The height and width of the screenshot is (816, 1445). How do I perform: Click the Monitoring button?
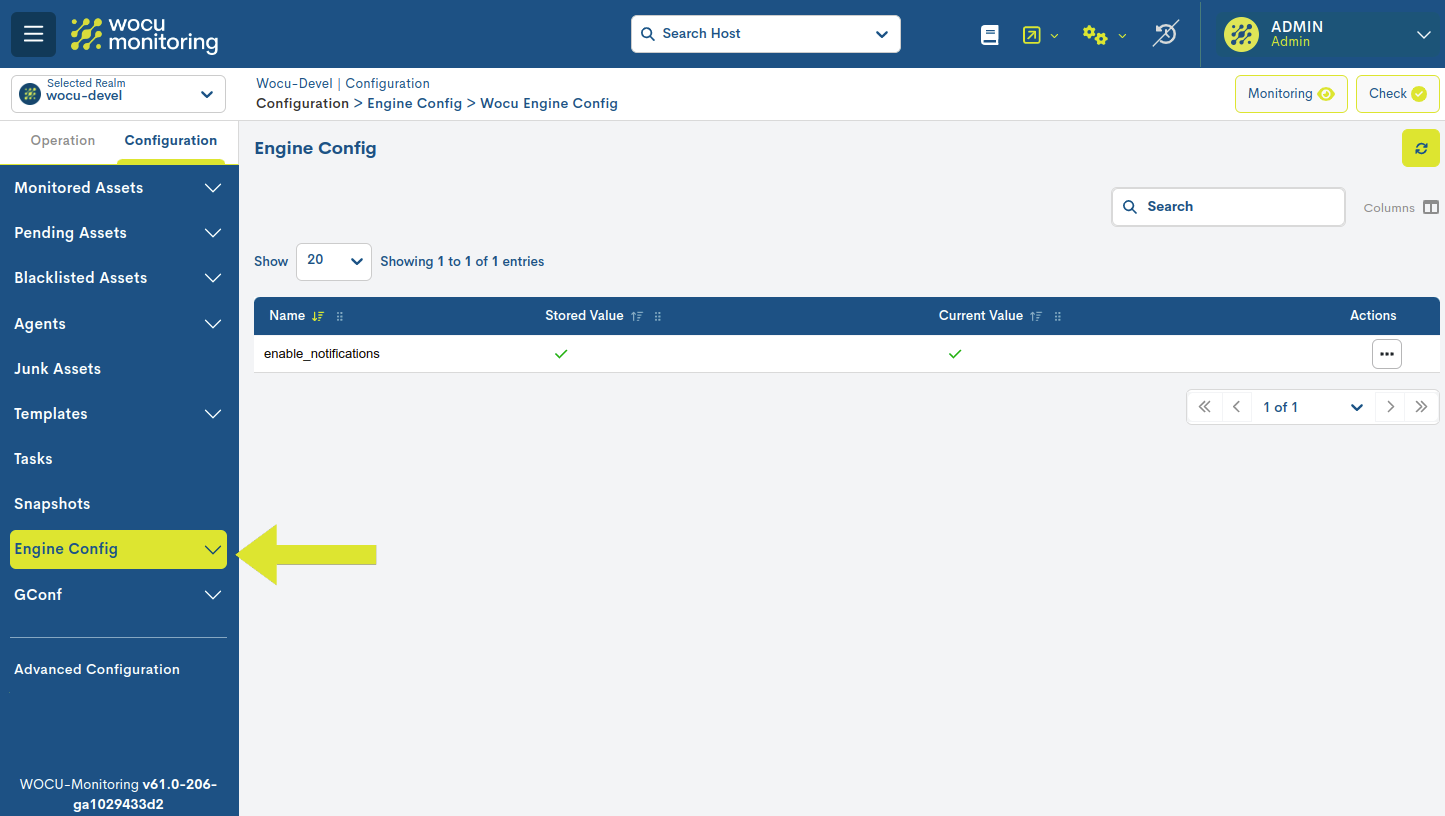(1291, 94)
